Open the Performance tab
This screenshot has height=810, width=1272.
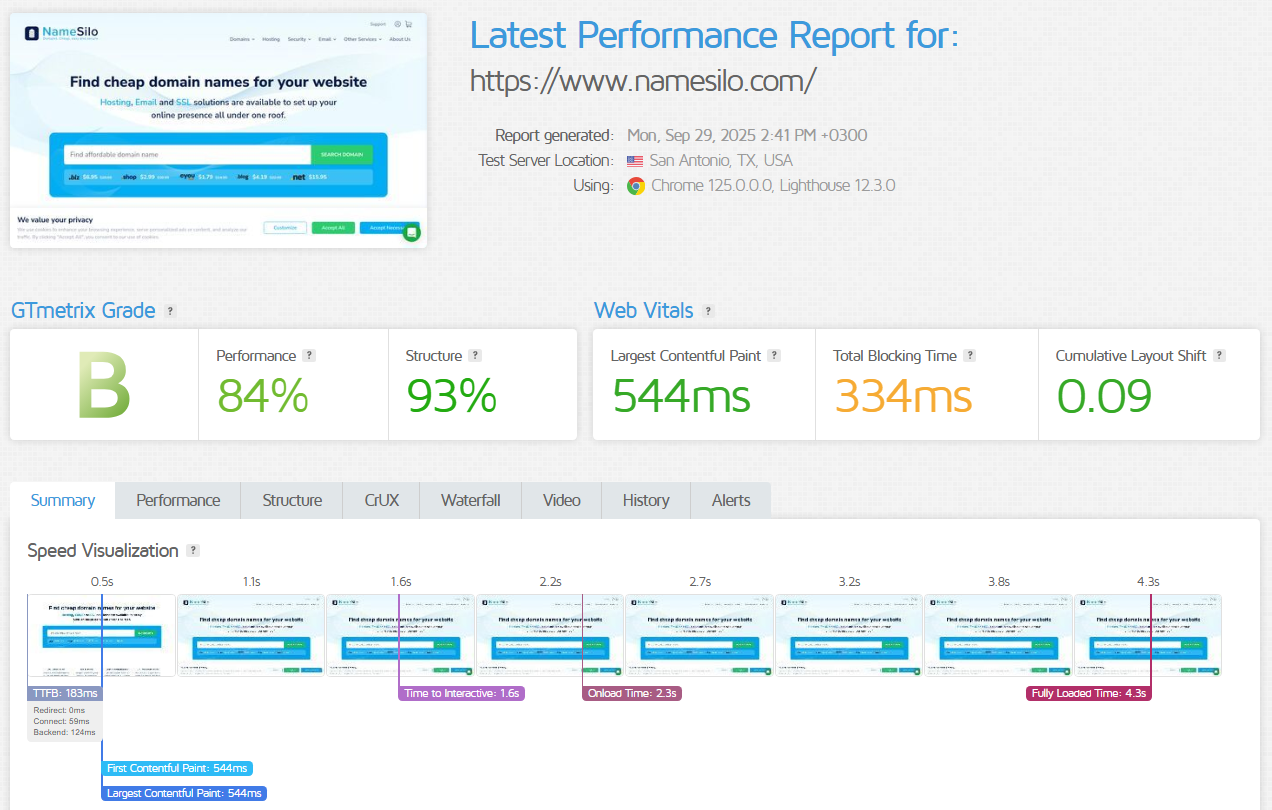coord(178,500)
